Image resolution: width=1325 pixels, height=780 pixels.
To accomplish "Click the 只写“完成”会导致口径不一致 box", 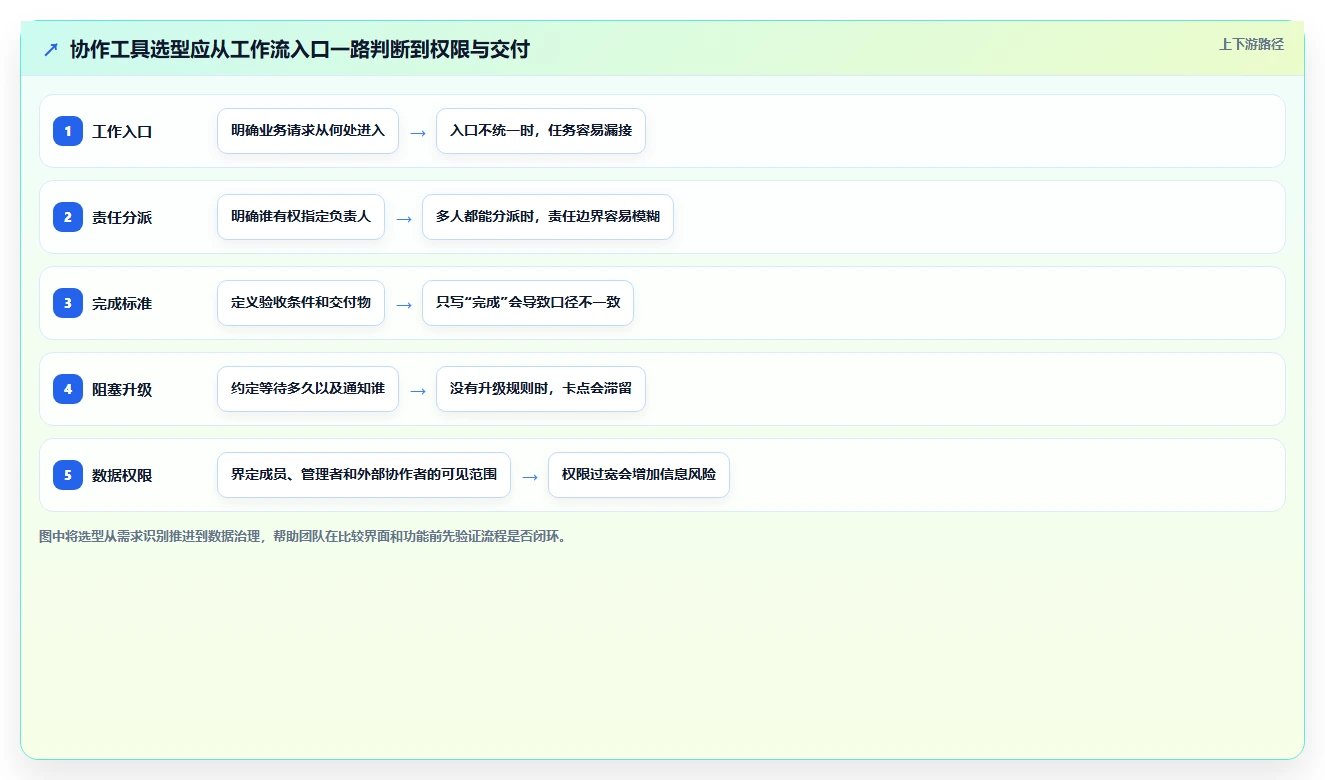I will coord(528,303).
